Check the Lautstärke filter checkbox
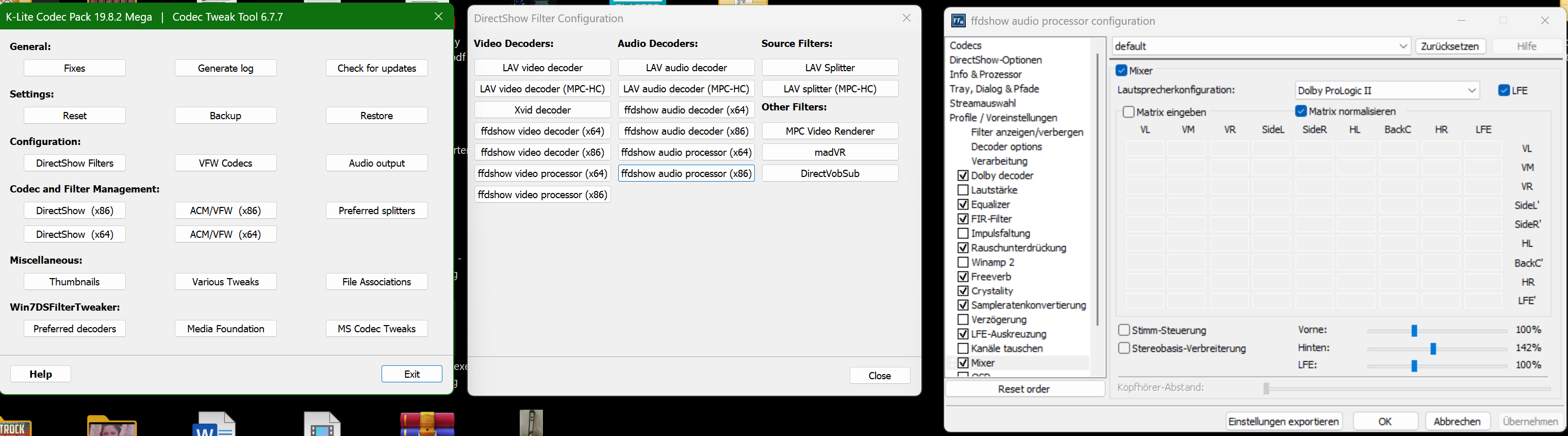Image resolution: width=1568 pixels, height=436 pixels. pyautogui.click(x=963, y=190)
